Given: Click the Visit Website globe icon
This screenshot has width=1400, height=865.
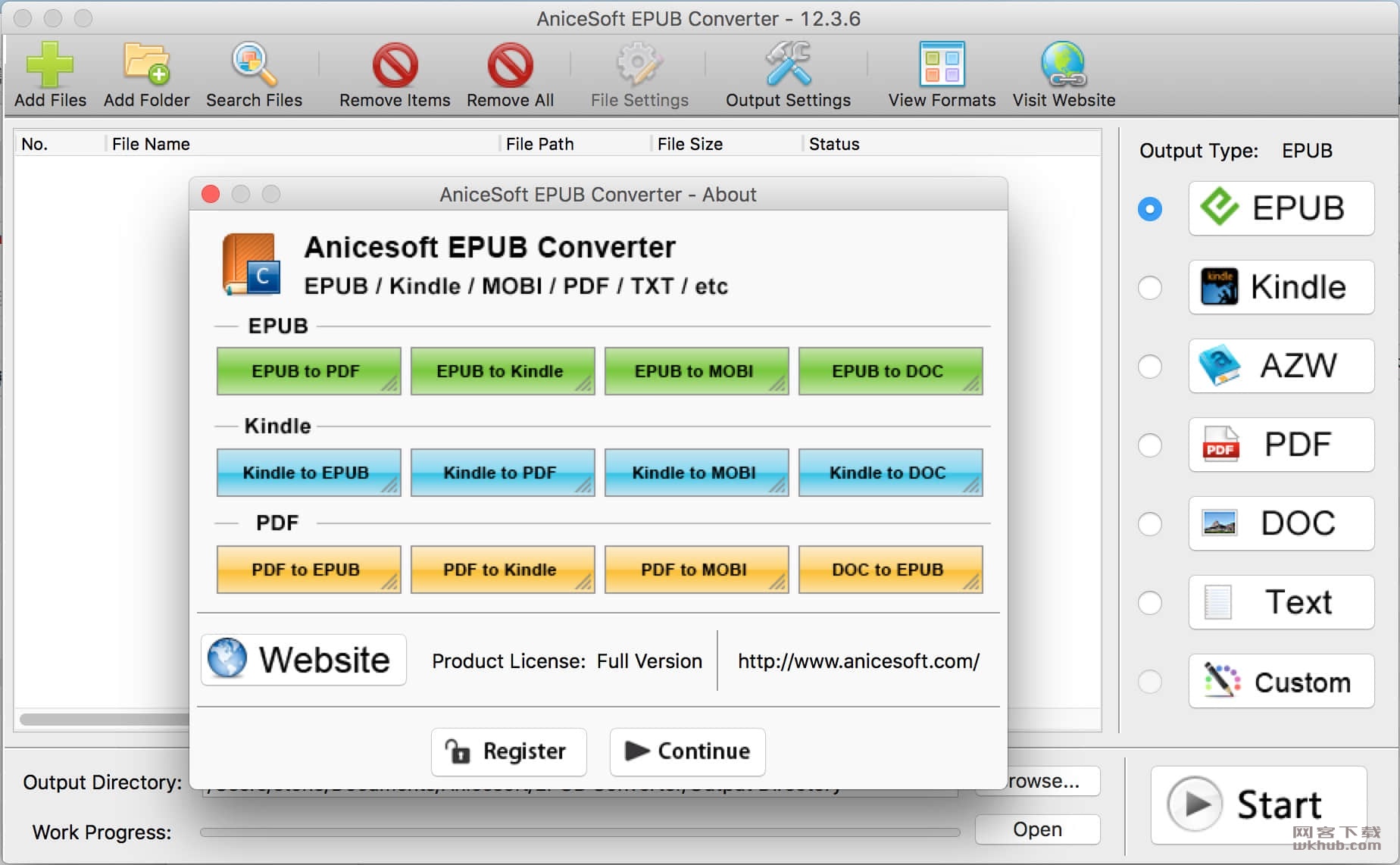Looking at the screenshot, I should 1064,64.
